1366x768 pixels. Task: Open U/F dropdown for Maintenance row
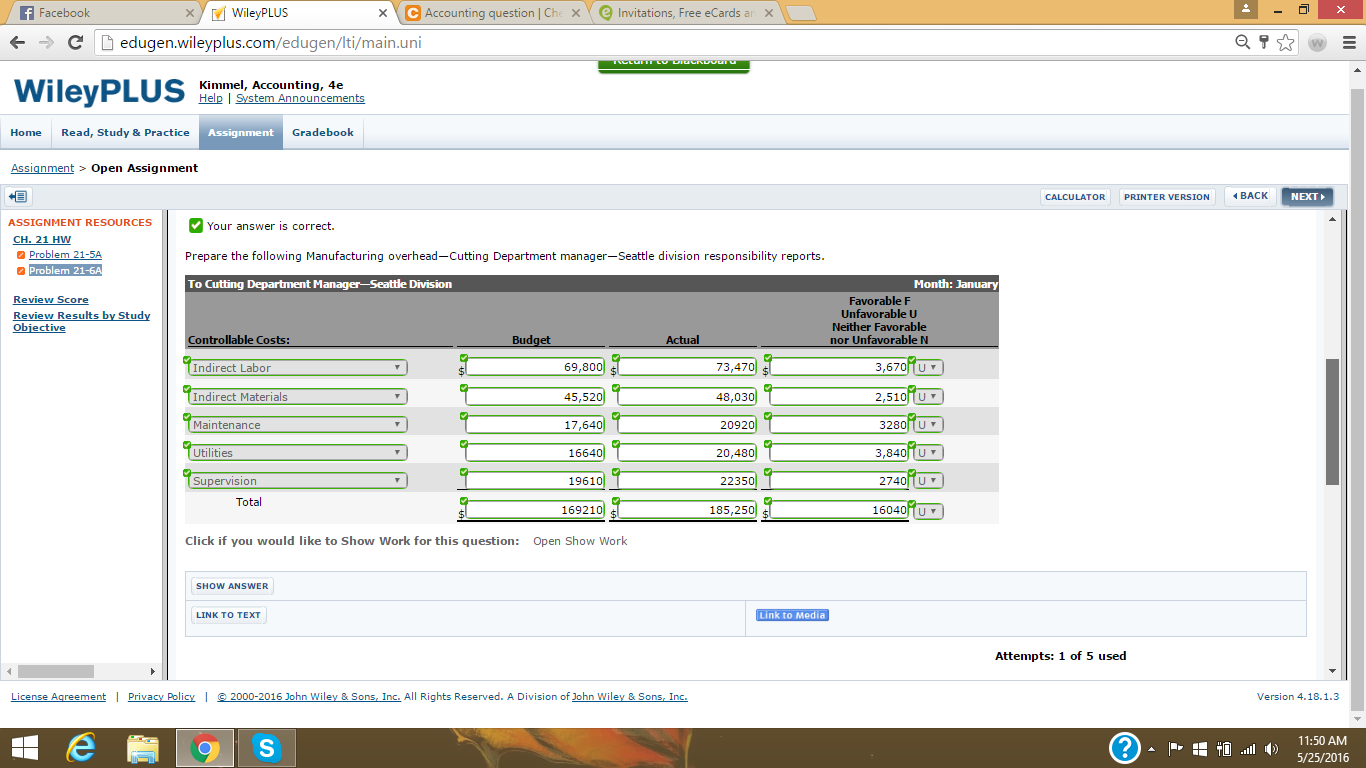[x=927, y=425]
